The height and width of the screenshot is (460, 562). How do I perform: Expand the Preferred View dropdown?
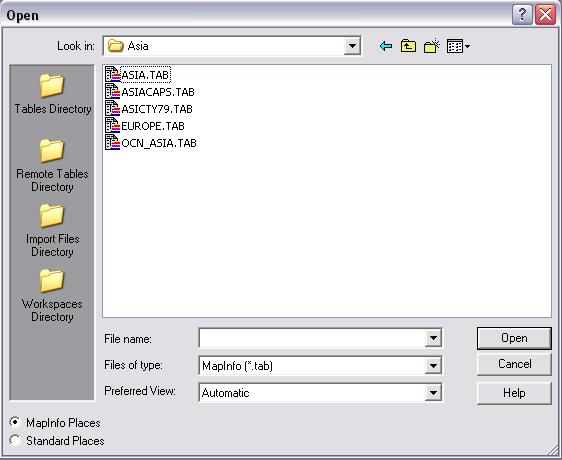(433, 393)
